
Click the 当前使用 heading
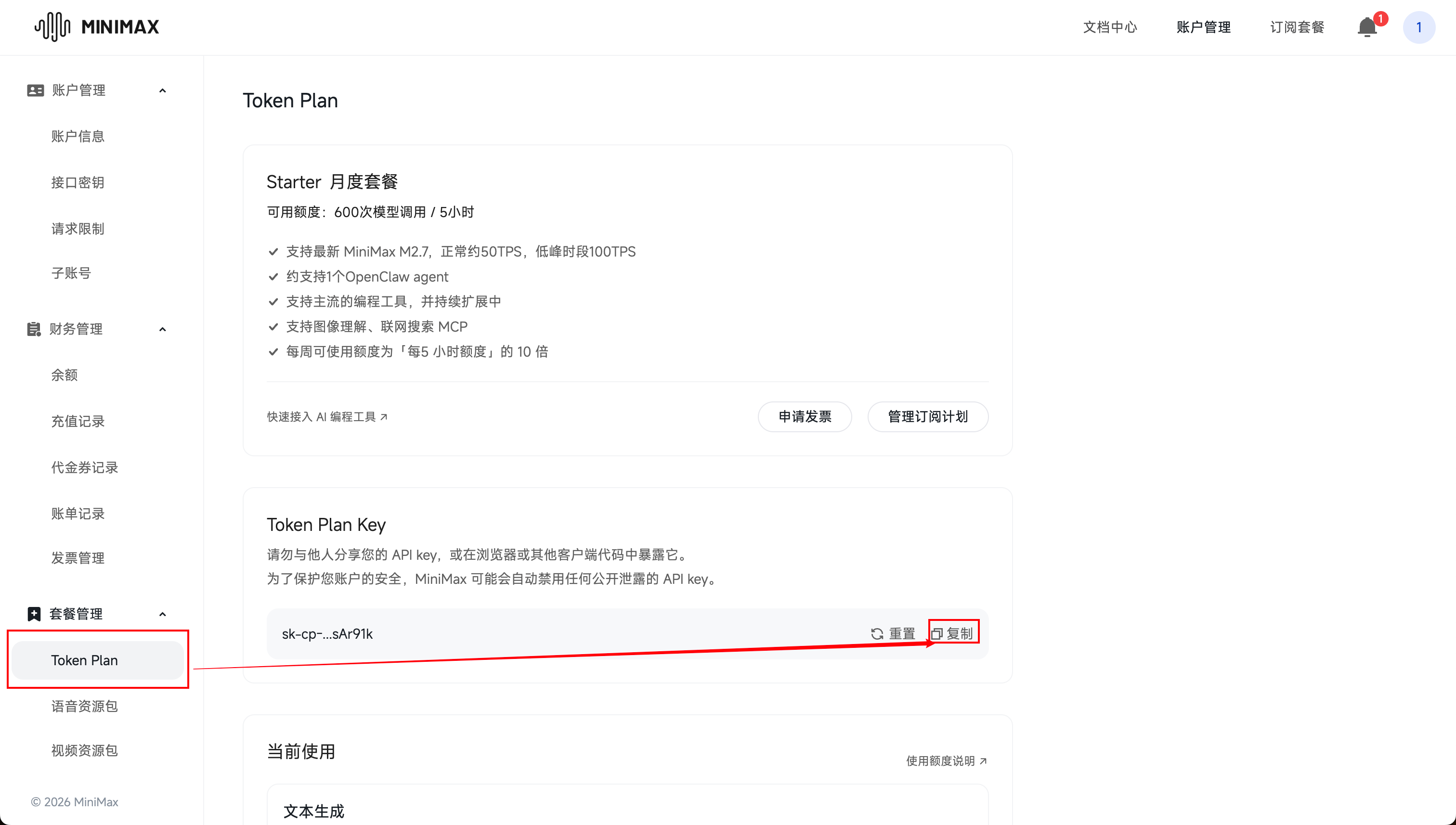tap(301, 752)
